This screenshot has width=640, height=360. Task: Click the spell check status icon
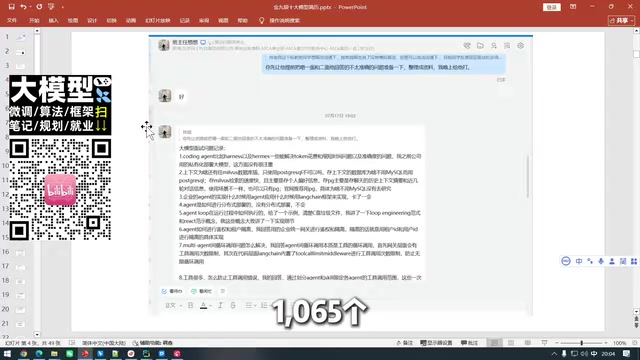click(72, 343)
